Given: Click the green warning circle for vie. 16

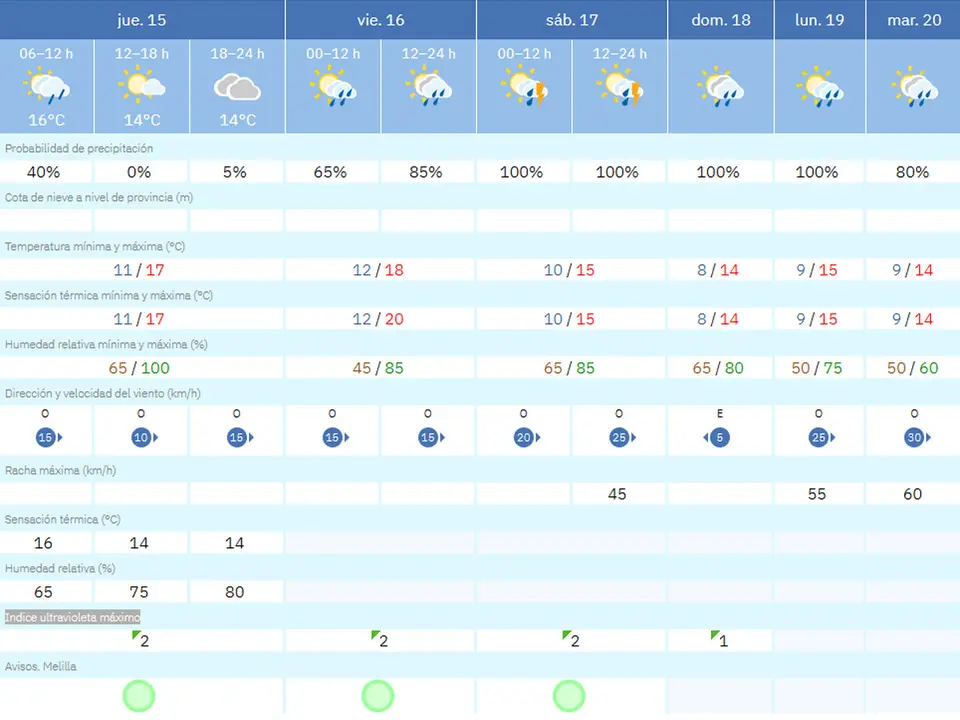Looking at the screenshot, I should pyautogui.click(x=378, y=696).
